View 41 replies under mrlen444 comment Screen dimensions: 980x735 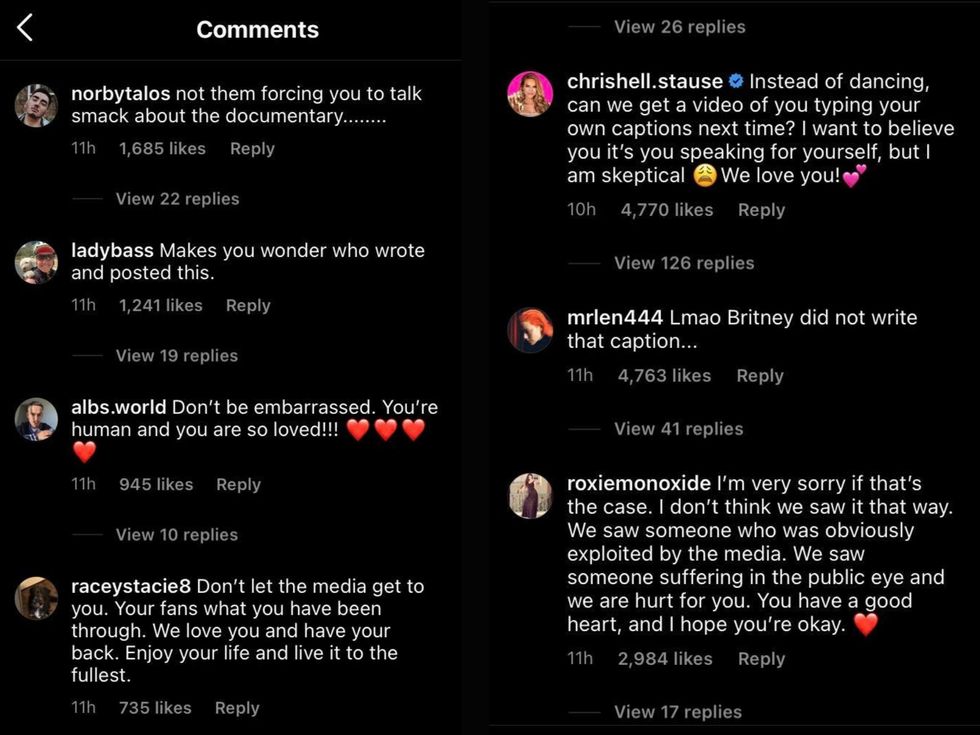pos(678,429)
